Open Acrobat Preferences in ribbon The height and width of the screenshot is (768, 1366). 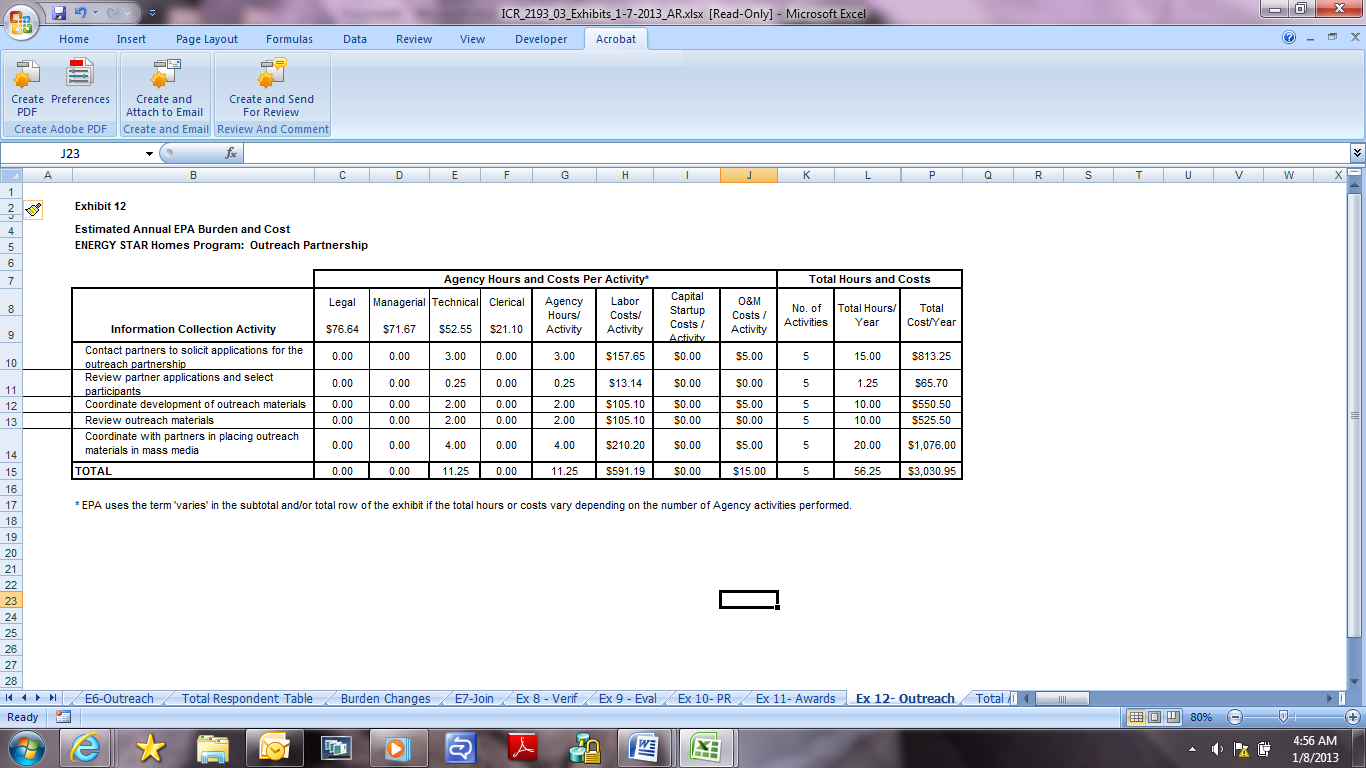tap(80, 82)
